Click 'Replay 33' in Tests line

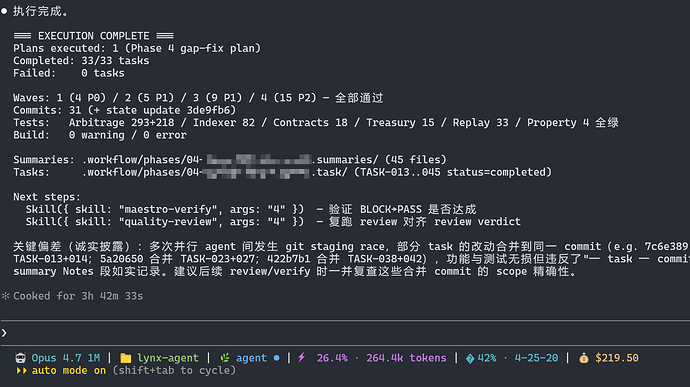[481, 122]
